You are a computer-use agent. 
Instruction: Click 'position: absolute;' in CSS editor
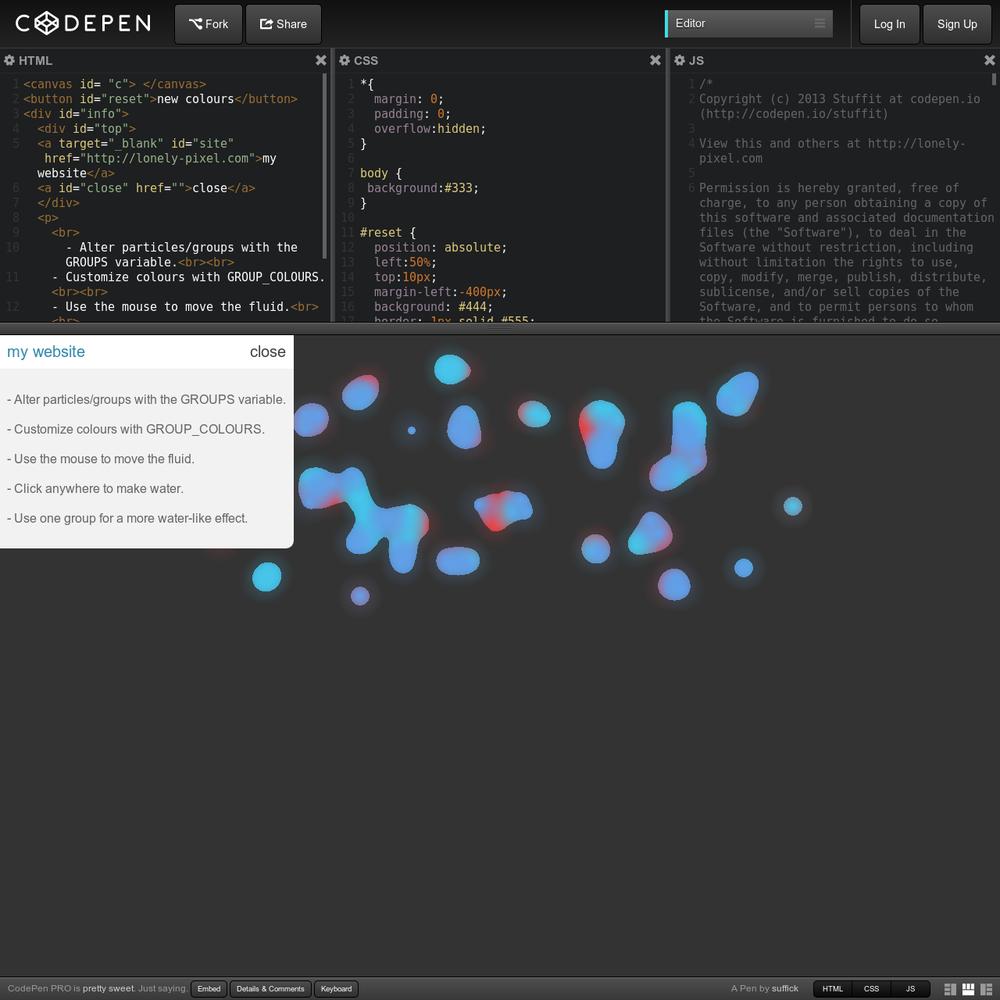coord(440,247)
